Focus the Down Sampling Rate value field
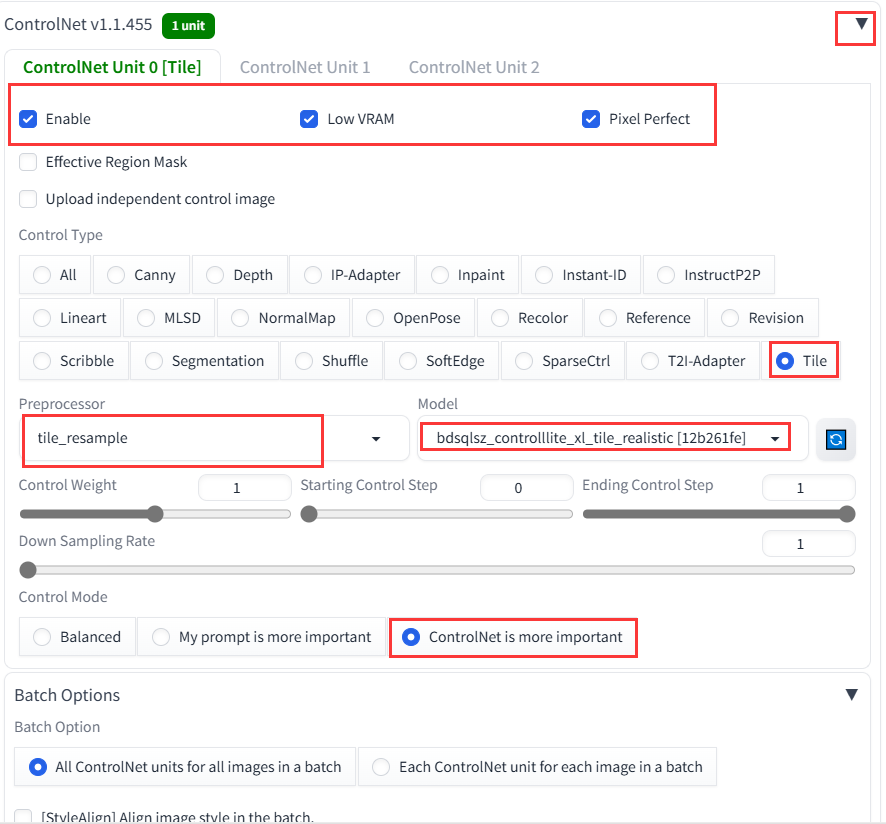This screenshot has height=824, width=886. coord(809,544)
